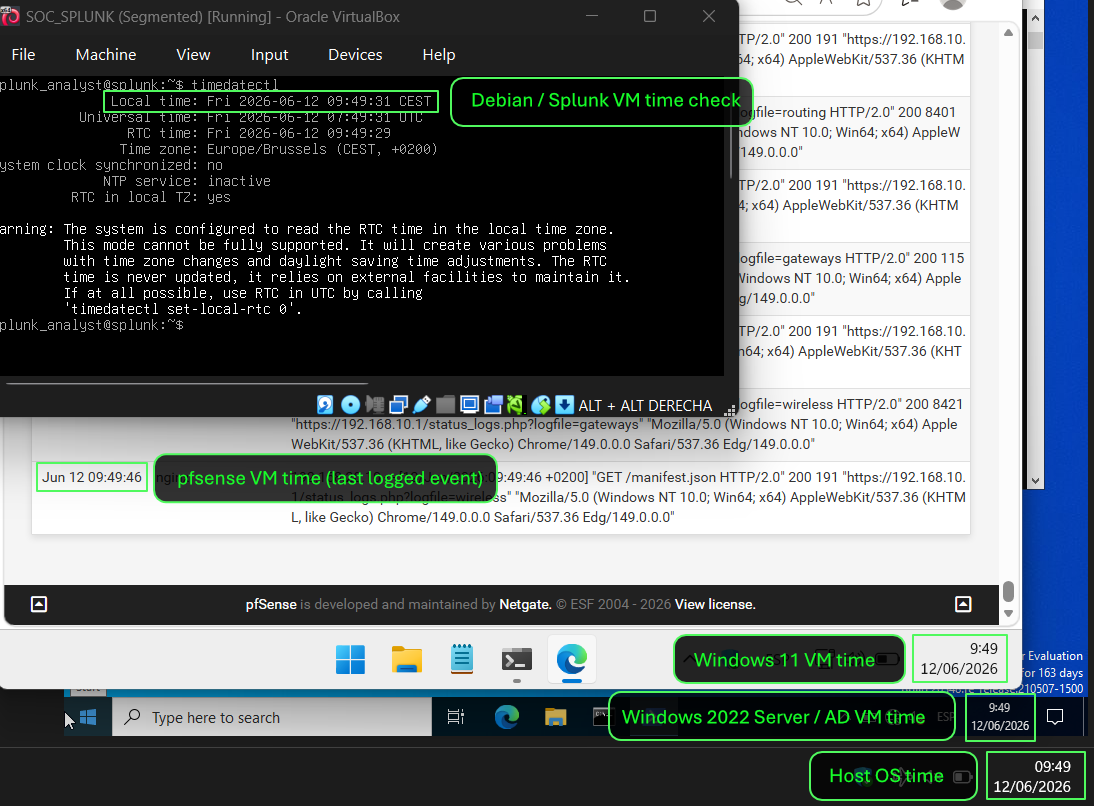Click the 'RTC in local TZ: yes' line
The image size is (1094, 806).
click(x=150, y=197)
